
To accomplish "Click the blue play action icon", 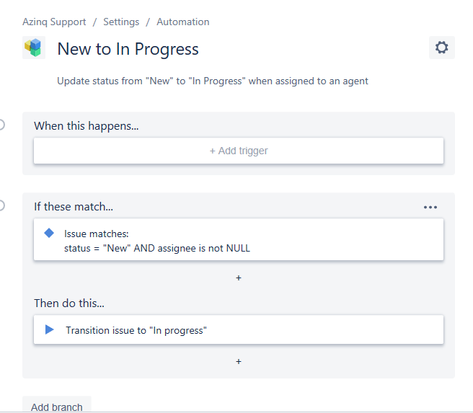I will (49, 330).
